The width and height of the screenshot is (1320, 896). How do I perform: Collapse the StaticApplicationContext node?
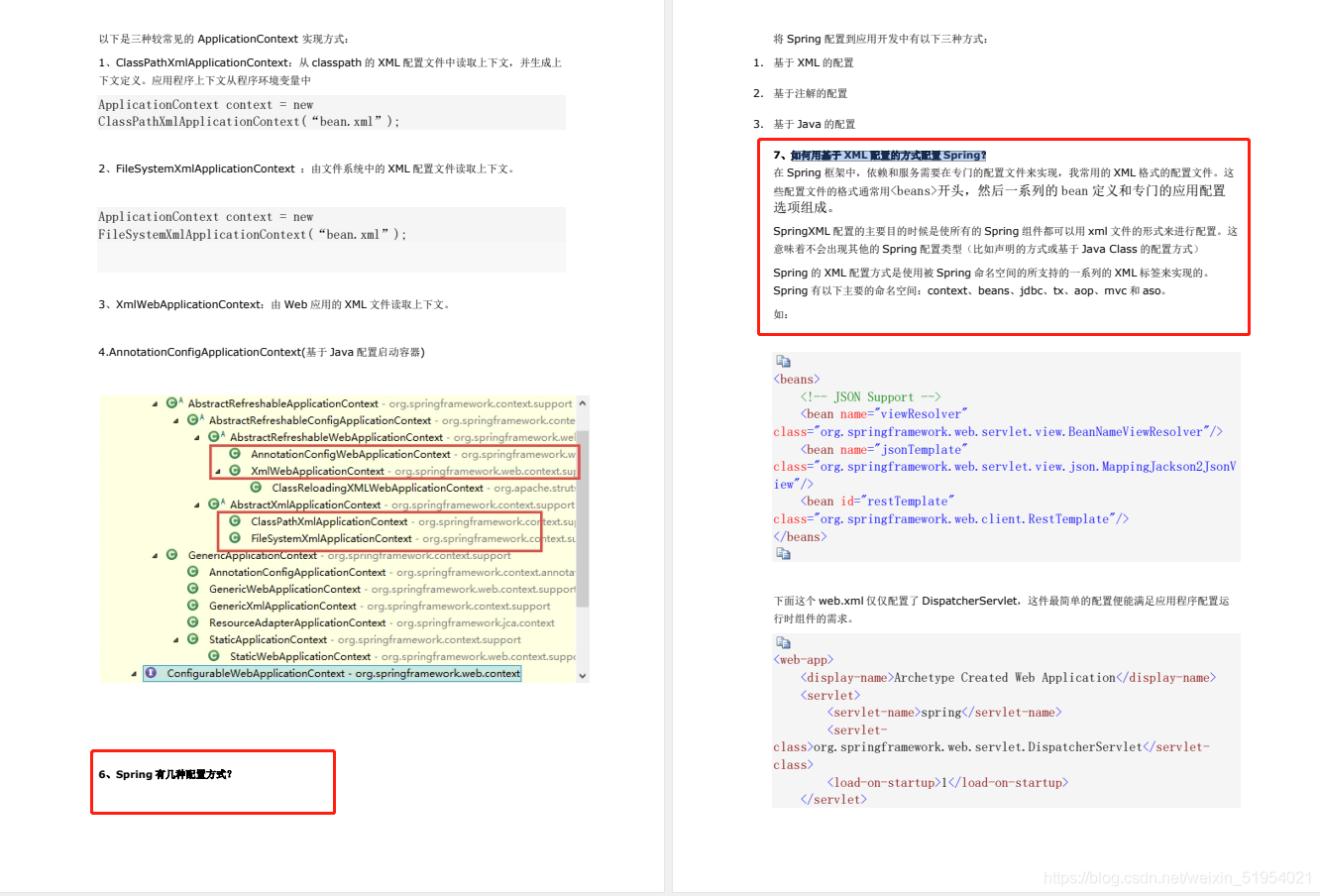pos(176,640)
